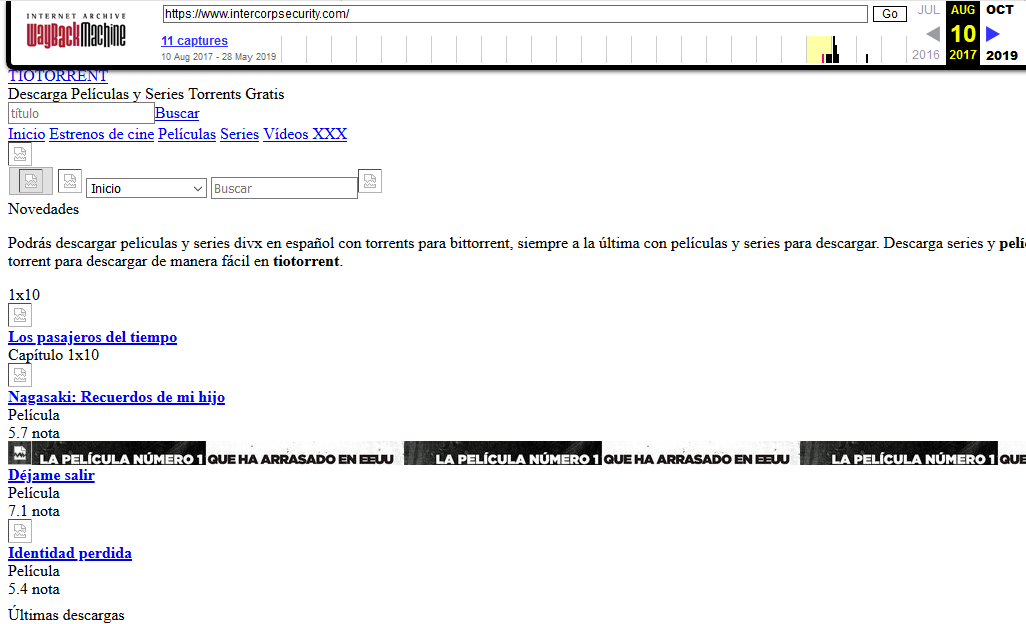The width and height of the screenshot is (1026, 624).
Task: Go to next capture with blue arrow
Action: point(993,33)
